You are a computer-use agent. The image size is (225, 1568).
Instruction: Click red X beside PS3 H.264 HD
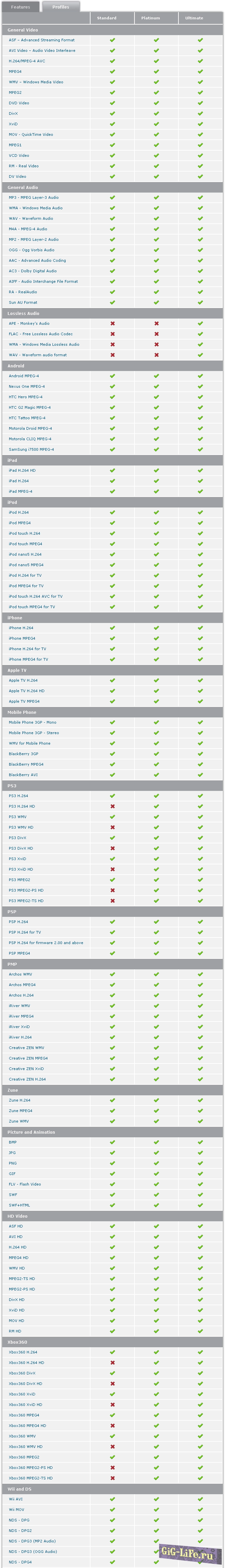[113, 807]
